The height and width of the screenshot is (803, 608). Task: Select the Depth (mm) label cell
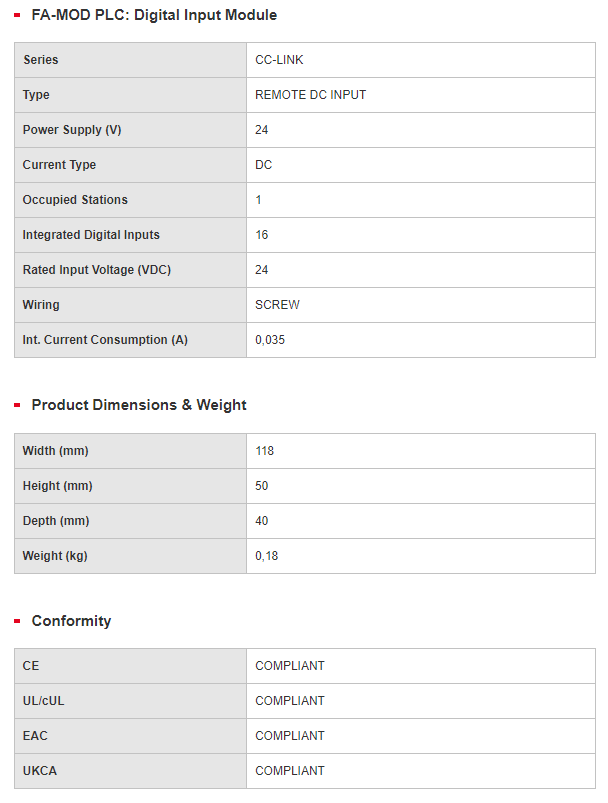pyautogui.click(x=131, y=521)
